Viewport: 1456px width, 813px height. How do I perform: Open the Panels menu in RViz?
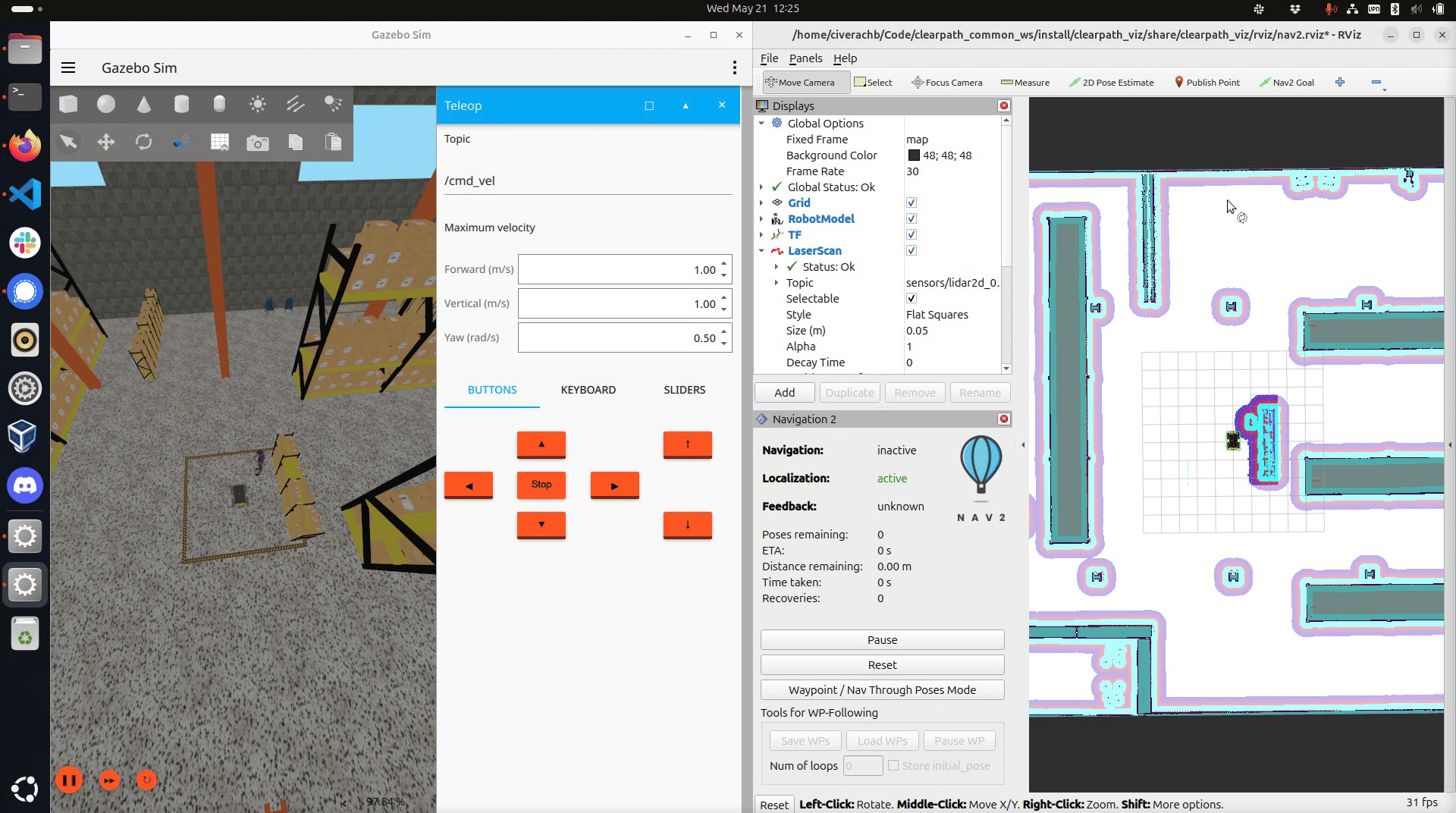point(805,58)
